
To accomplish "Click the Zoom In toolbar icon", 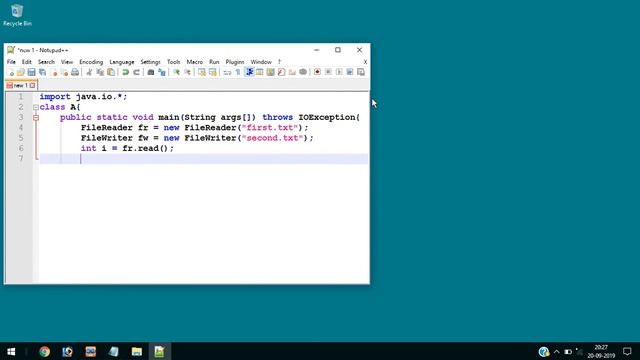I will pyautogui.click(x=176, y=72).
